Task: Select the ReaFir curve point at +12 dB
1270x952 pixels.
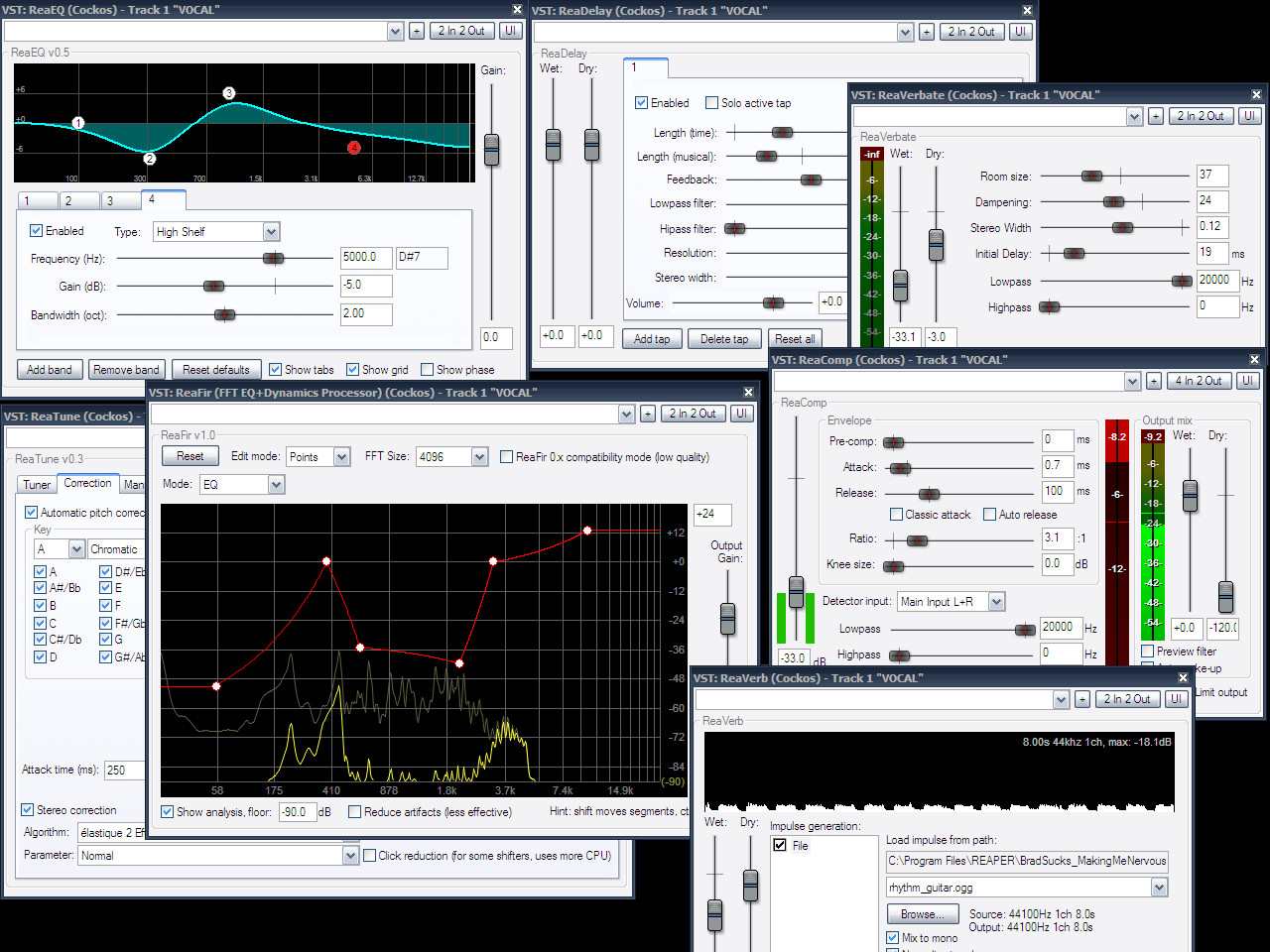Action: point(587,531)
